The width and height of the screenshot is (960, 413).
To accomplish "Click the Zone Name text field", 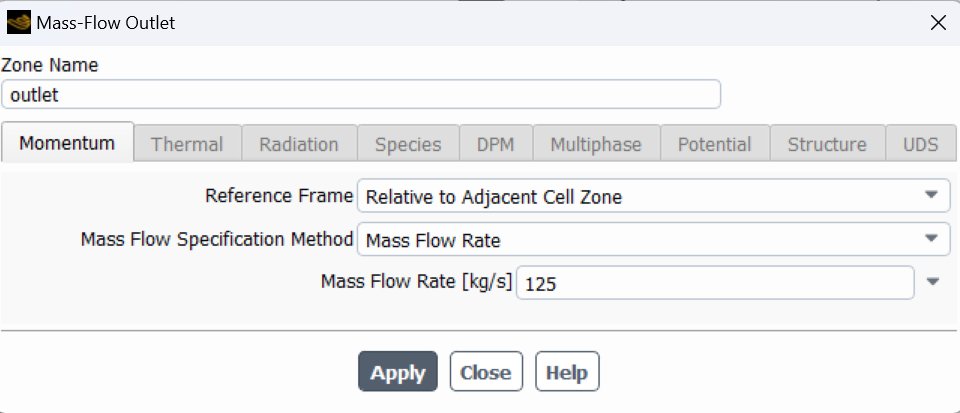I will click(x=360, y=94).
